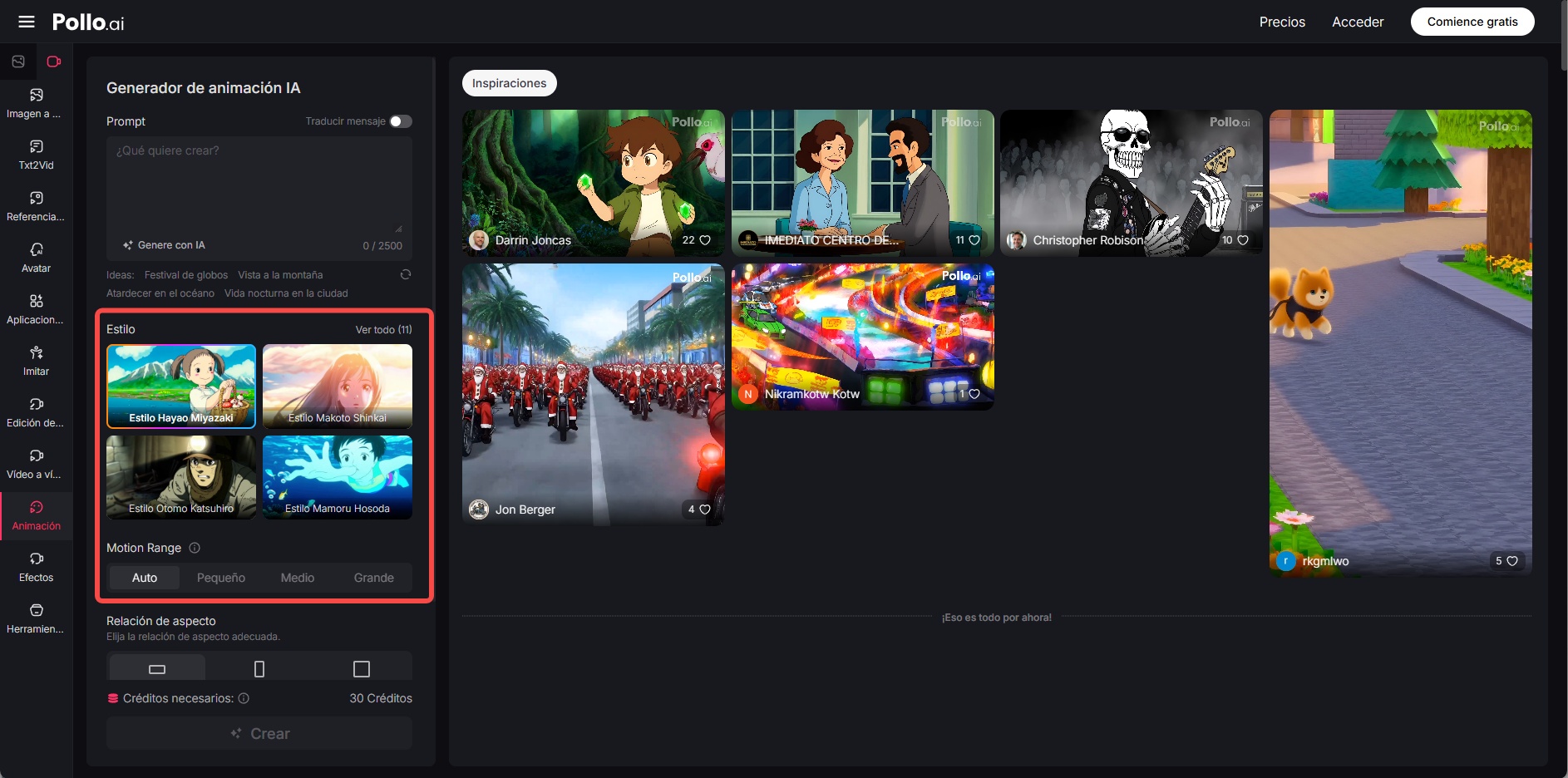Image resolution: width=1568 pixels, height=778 pixels.
Task: Like Darrin Joncas's video
Action: coord(705,240)
